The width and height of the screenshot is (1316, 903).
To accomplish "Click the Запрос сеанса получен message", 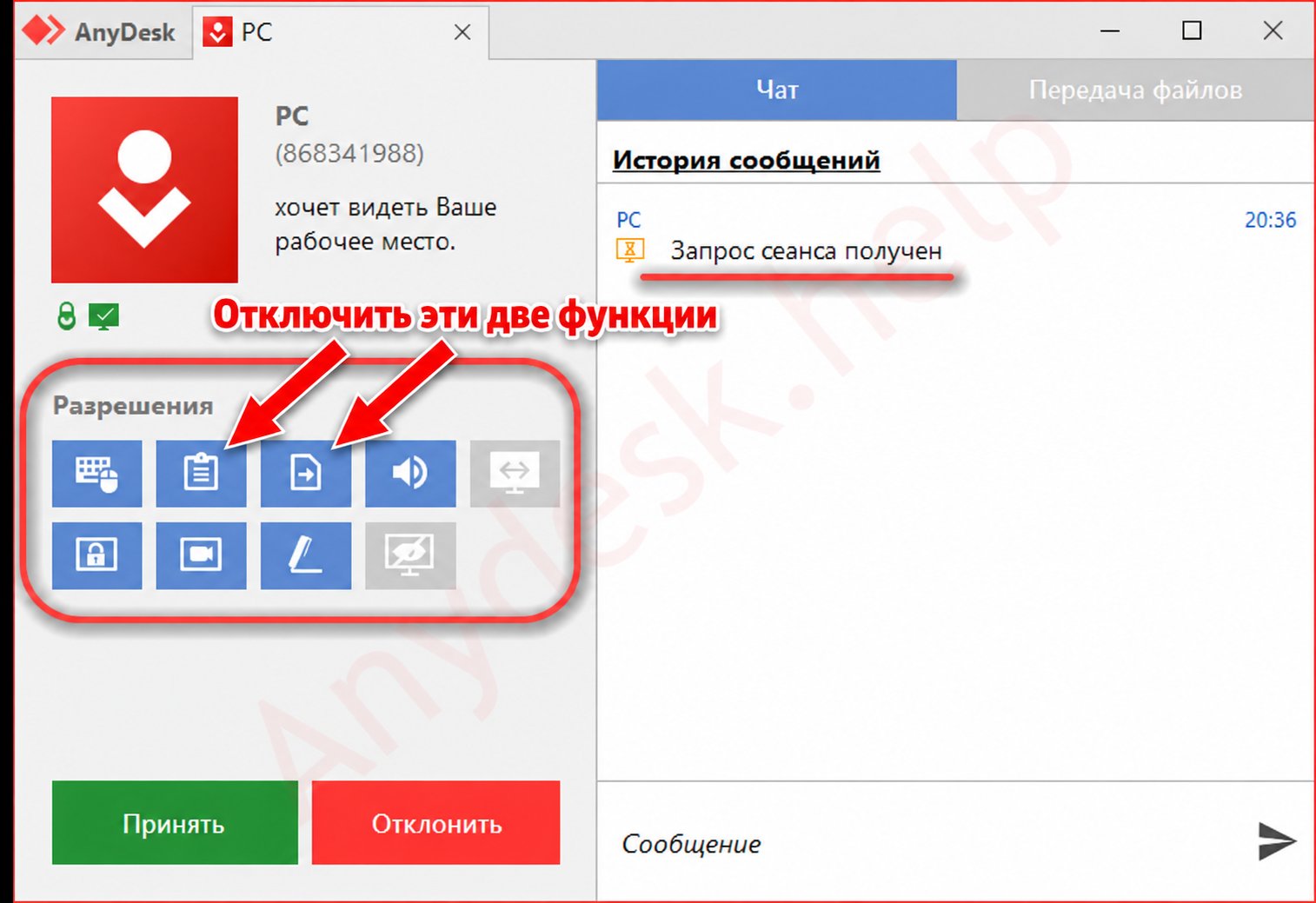I will [806, 251].
